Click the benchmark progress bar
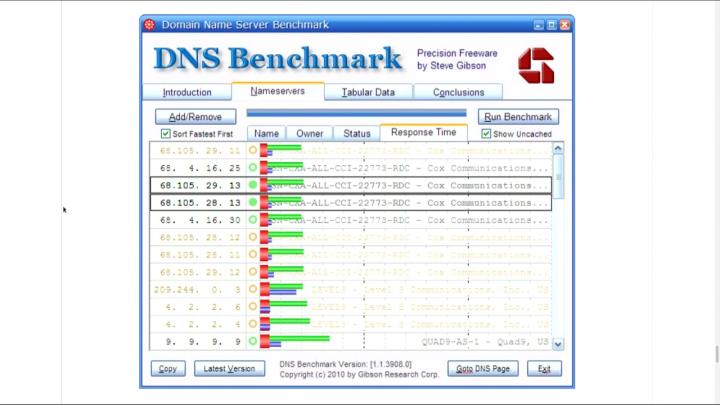720x405 pixels. pyautogui.click(x=356, y=113)
